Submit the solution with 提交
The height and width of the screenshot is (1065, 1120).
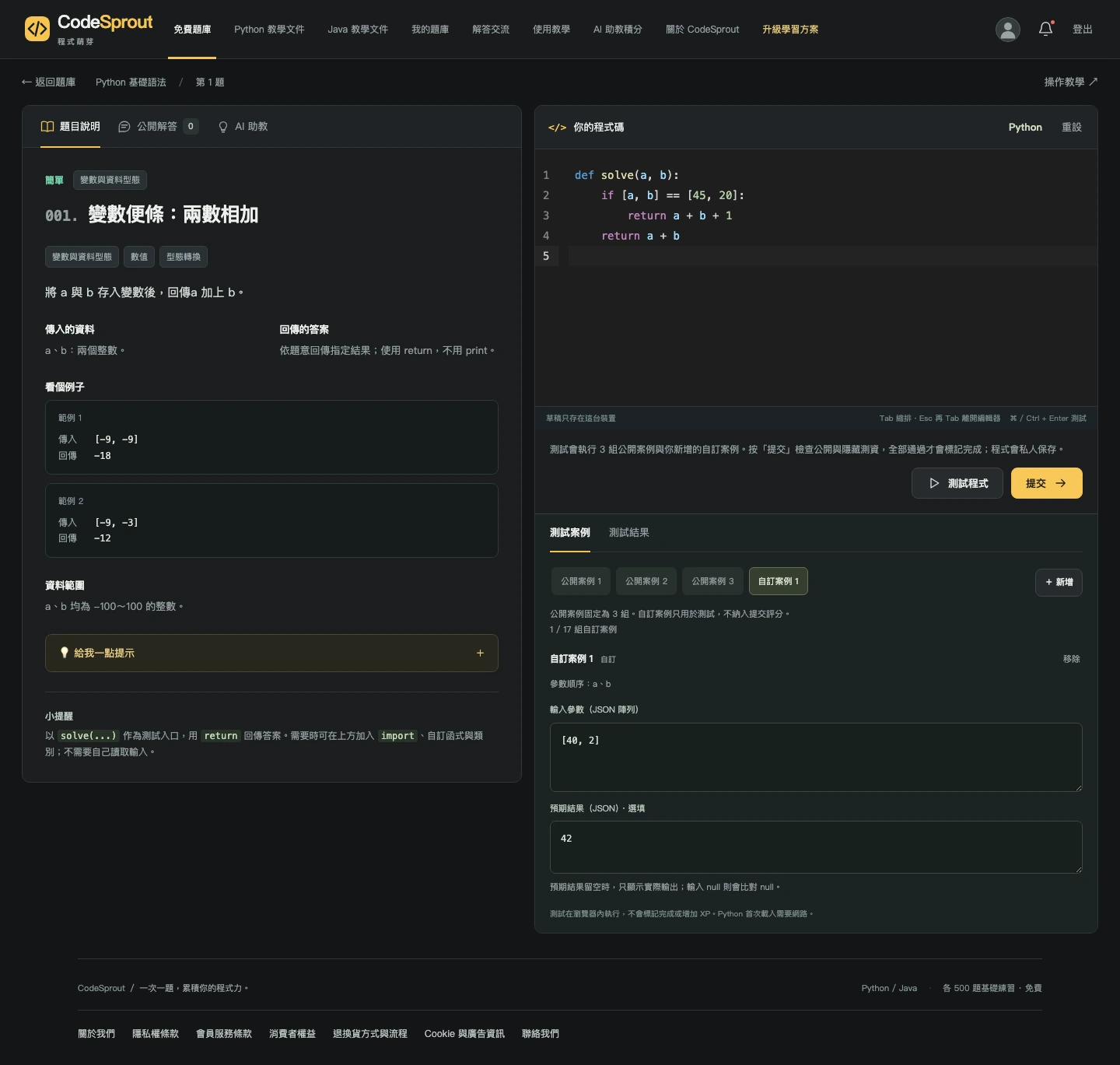point(1047,483)
